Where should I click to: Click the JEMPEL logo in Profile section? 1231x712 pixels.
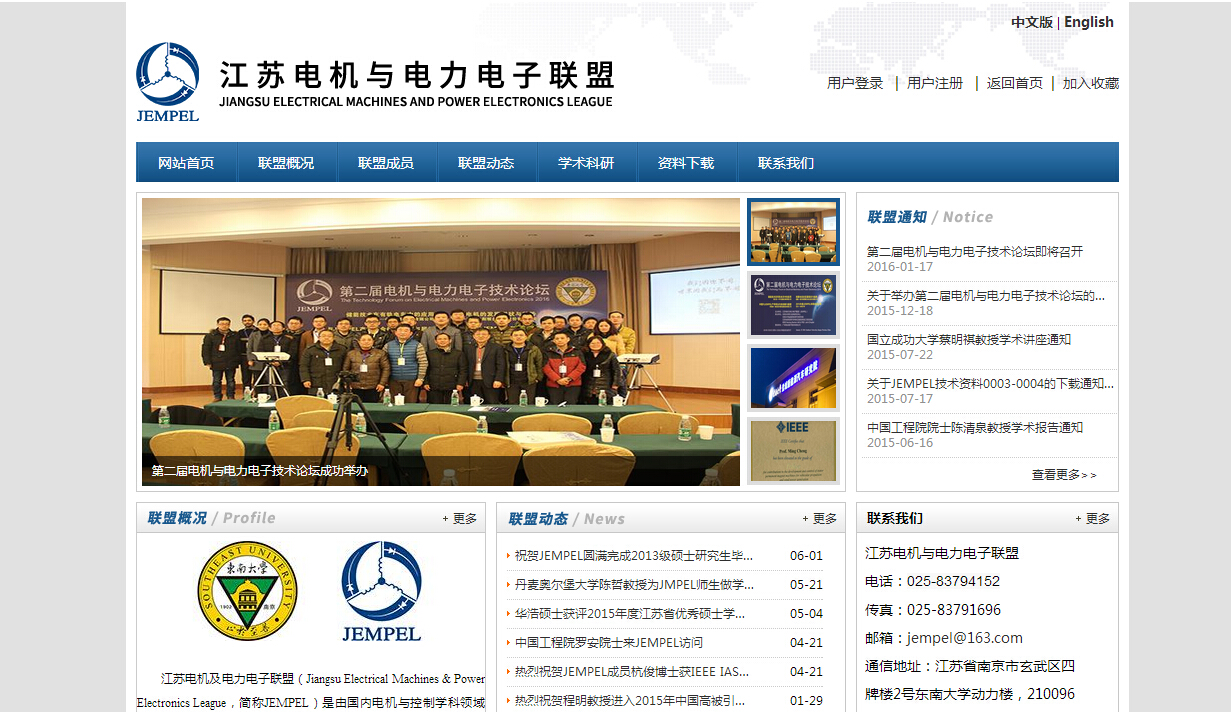point(381,591)
